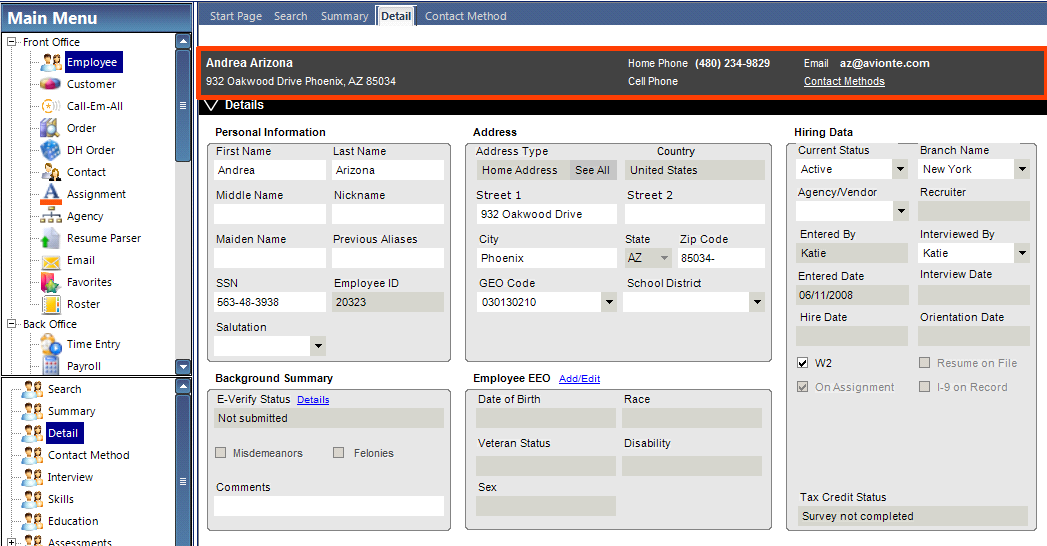
Task: Select the Detail tab
Action: tap(396, 16)
